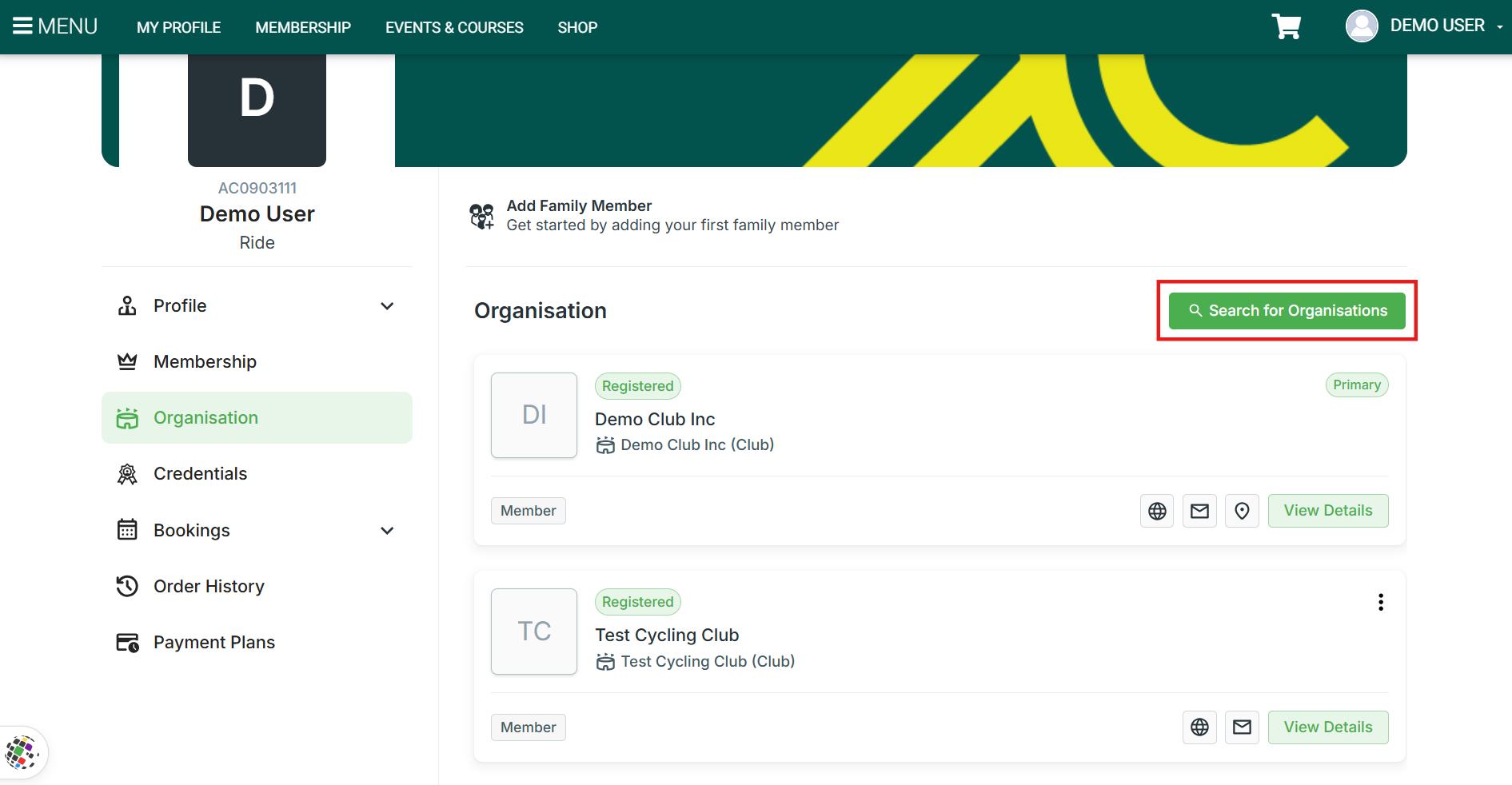Click Demo Club Inc location pin icon
Viewport: 1512px width, 785px height.
pos(1242,511)
